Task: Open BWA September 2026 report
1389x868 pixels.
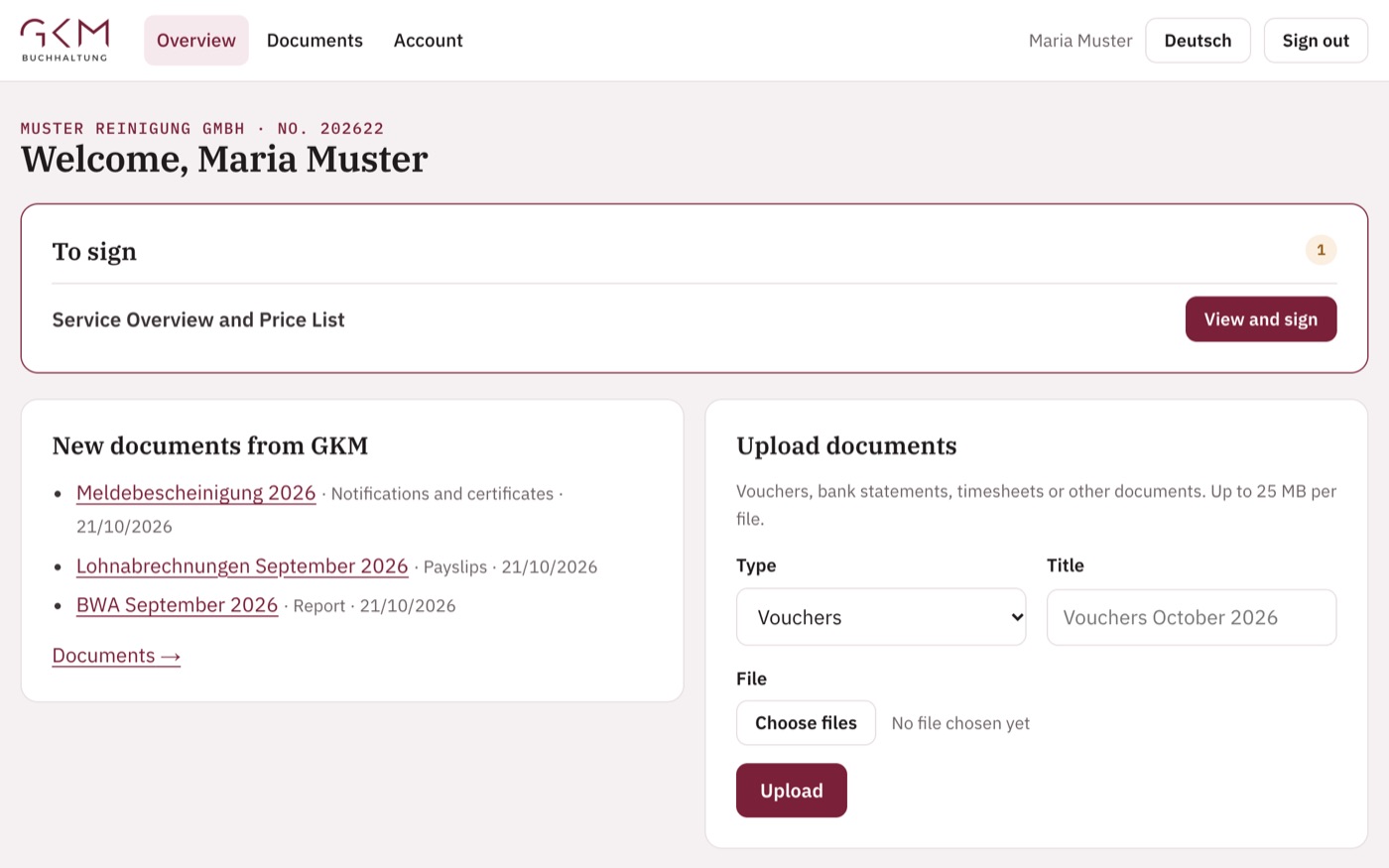Action: [x=177, y=605]
